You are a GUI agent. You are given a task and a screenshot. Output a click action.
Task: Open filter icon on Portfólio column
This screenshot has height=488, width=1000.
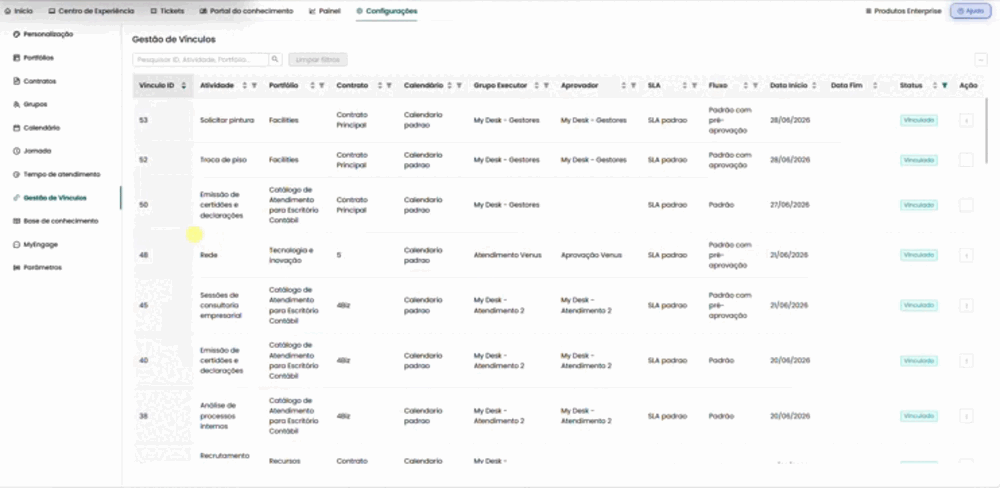321,85
